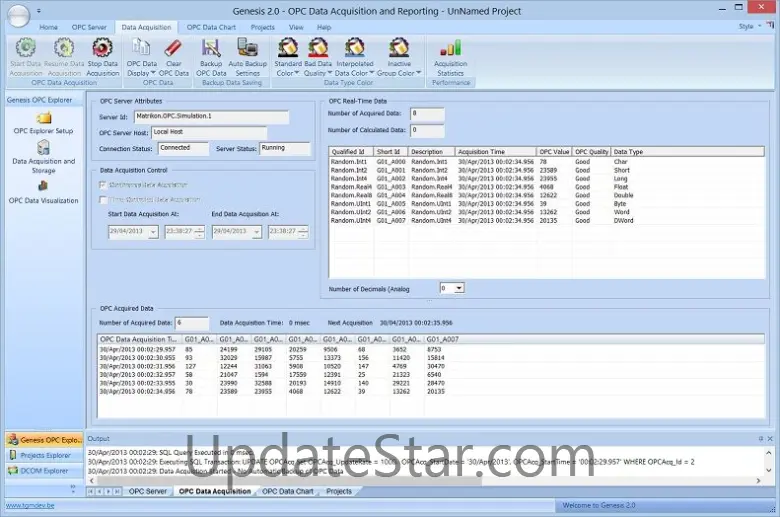This screenshot has height=517, width=780.
Task: Click the Start Data Acquisition icon
Action: click(25, 48)
